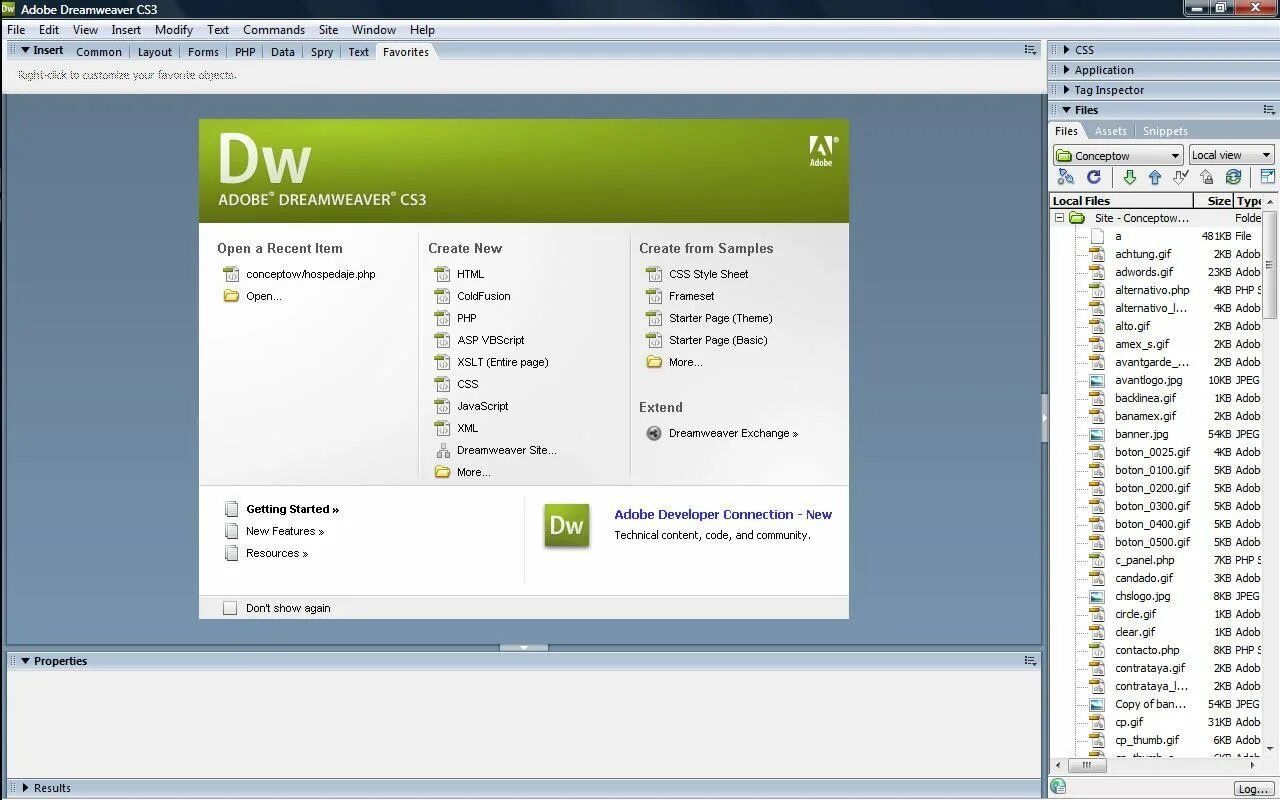Image resolution: width=1280 pixels, height=800 pixels.
Task: Select contacto.php in file list
Action: 1147,650
